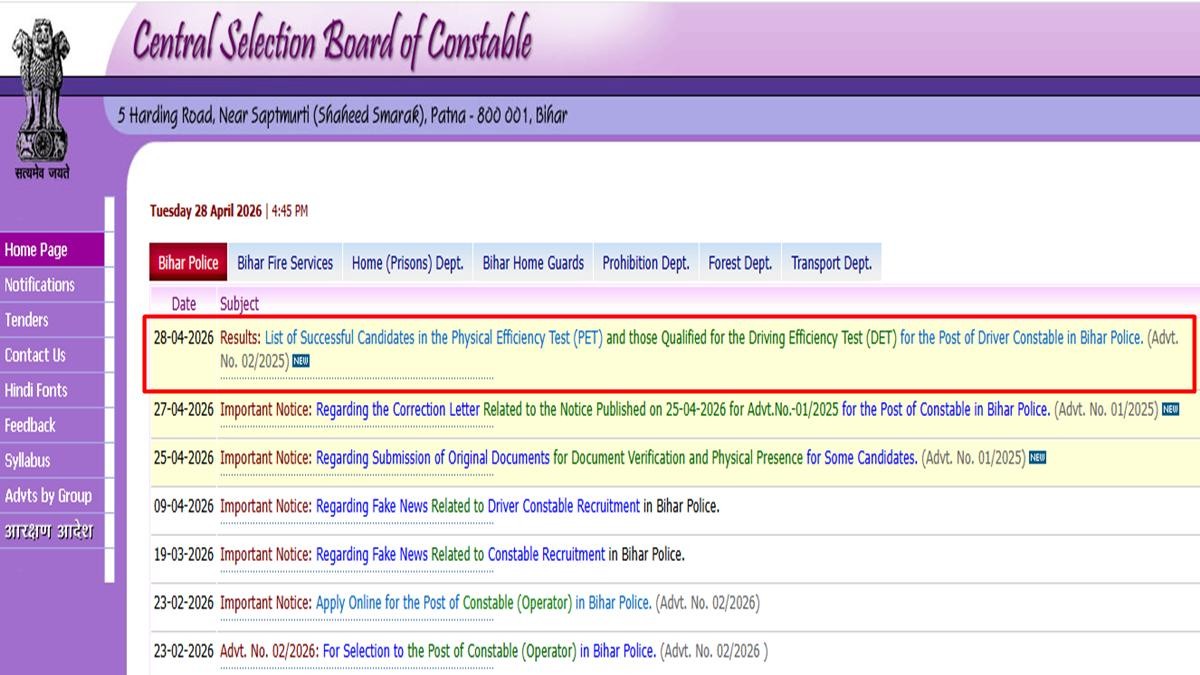The image size is (1200, 675).
Task: Switch to Prohibition Dept. tab
Action: coord(645,263)
